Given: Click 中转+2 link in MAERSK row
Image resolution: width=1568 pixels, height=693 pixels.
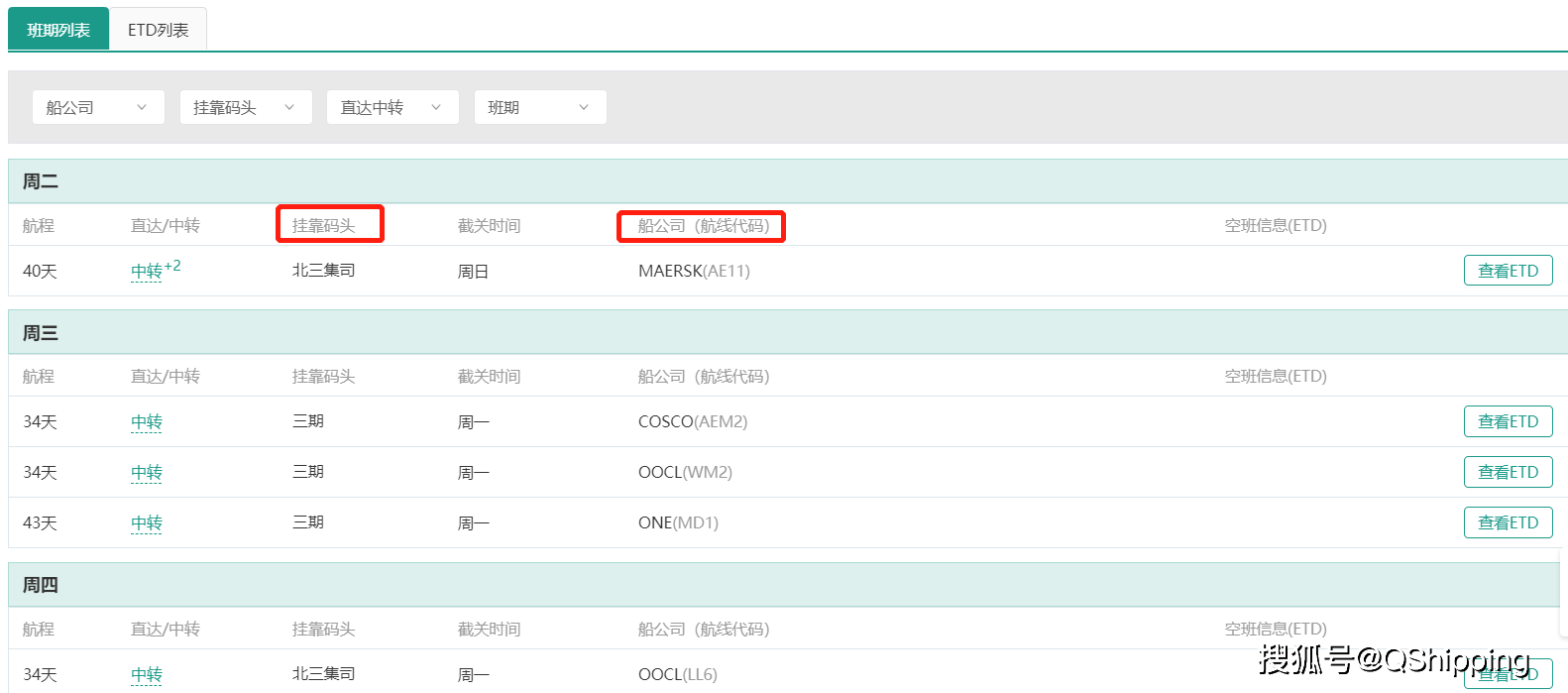Looking at the screenshot, I should (x=156, y=270).
